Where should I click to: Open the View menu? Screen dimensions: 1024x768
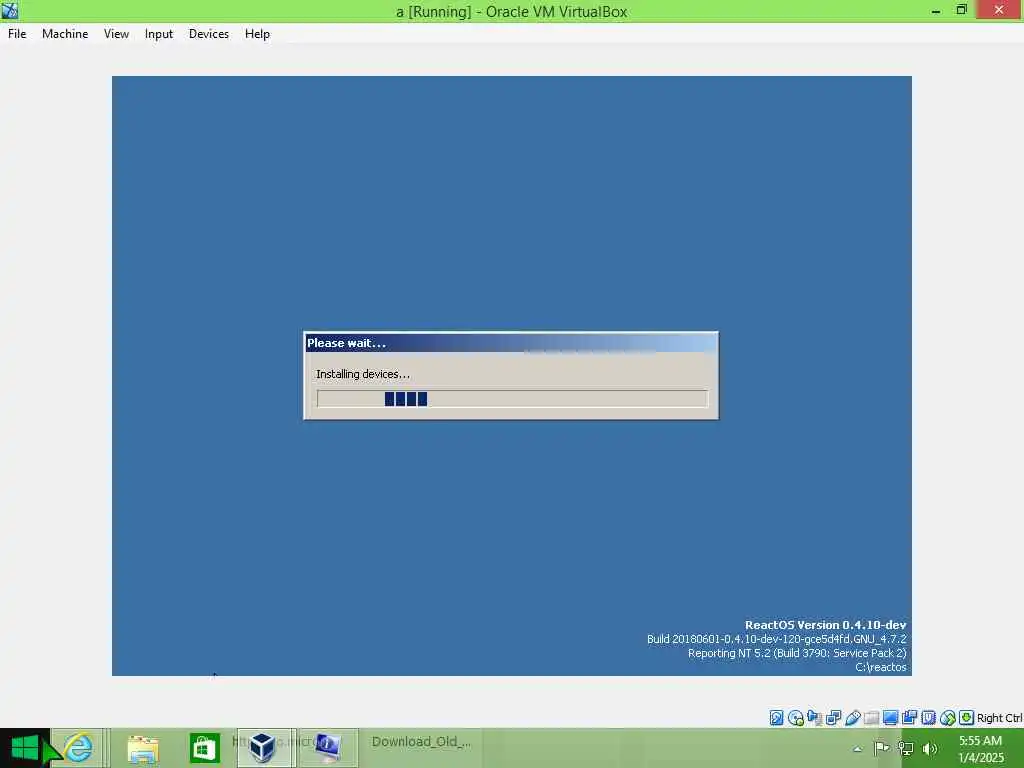click(x=116, y=34)
